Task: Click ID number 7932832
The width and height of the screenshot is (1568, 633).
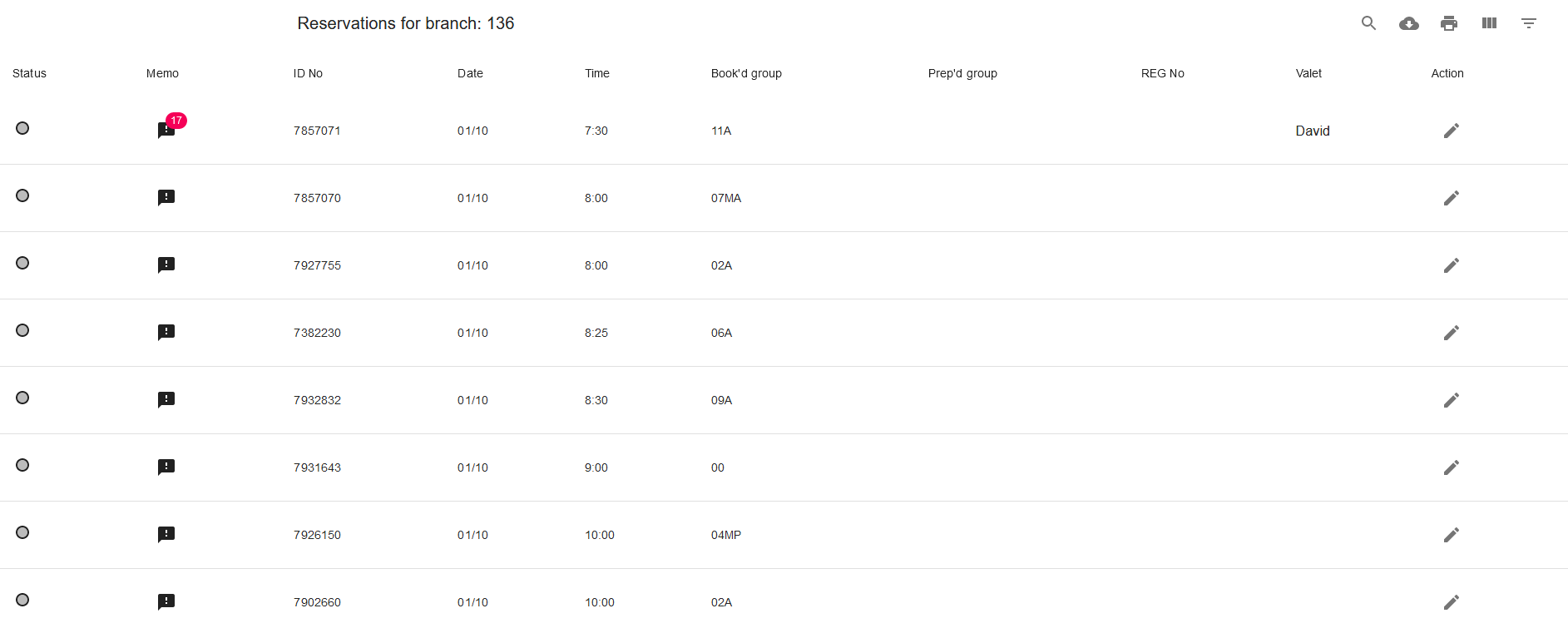Action: pyautogui.click(x=317, y=400)
